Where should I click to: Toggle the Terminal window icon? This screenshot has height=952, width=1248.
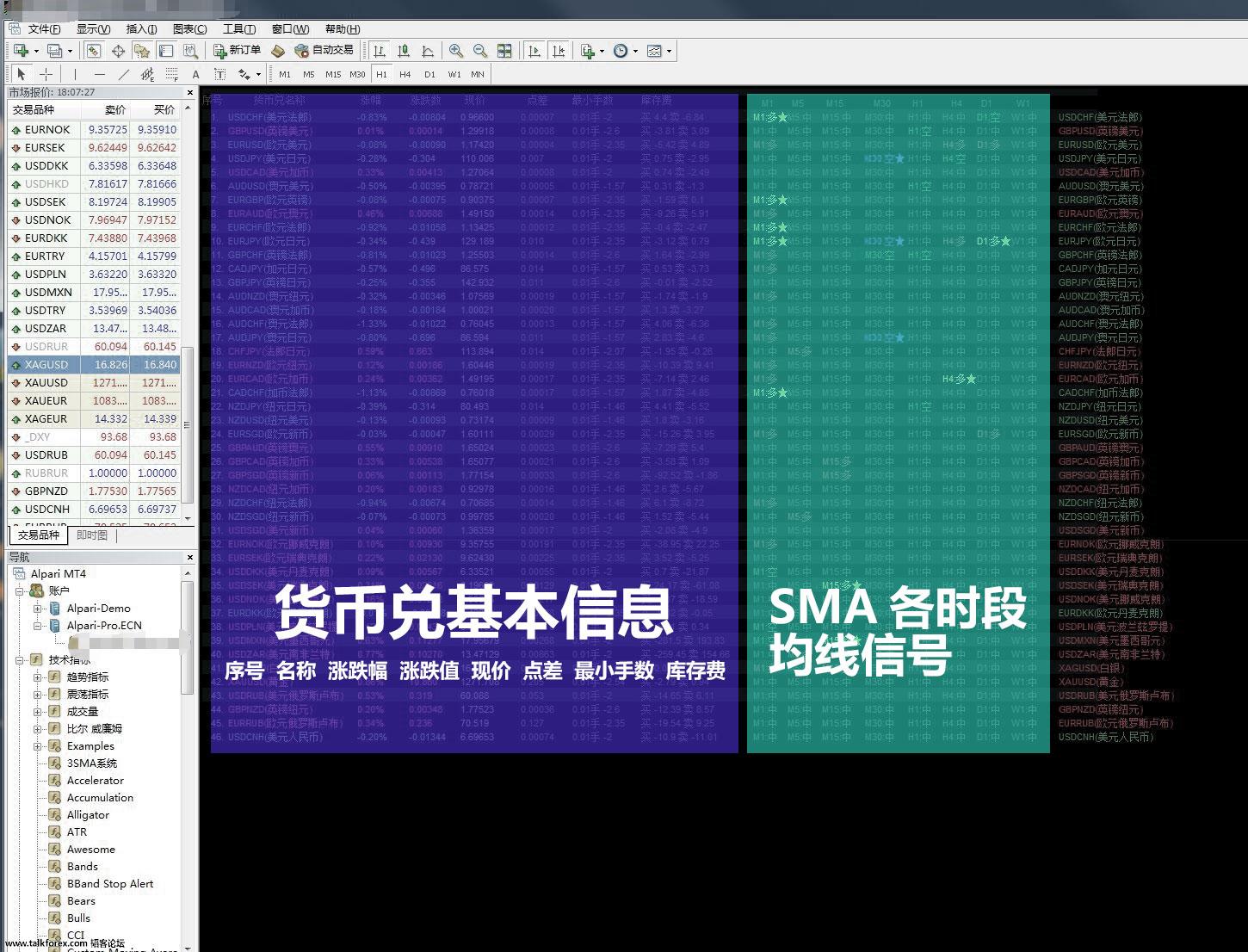coord(166,51)
